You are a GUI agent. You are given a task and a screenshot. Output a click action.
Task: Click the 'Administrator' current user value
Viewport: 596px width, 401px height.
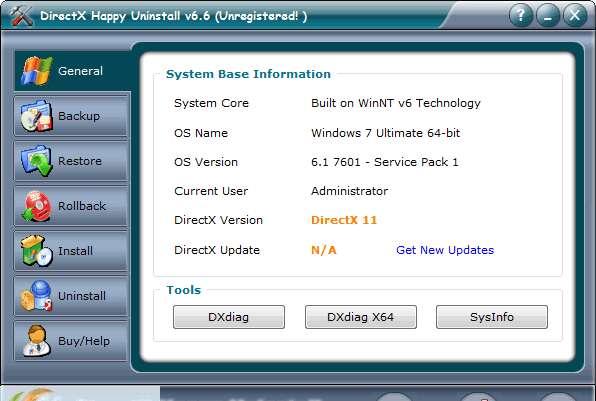coord(350,191)
